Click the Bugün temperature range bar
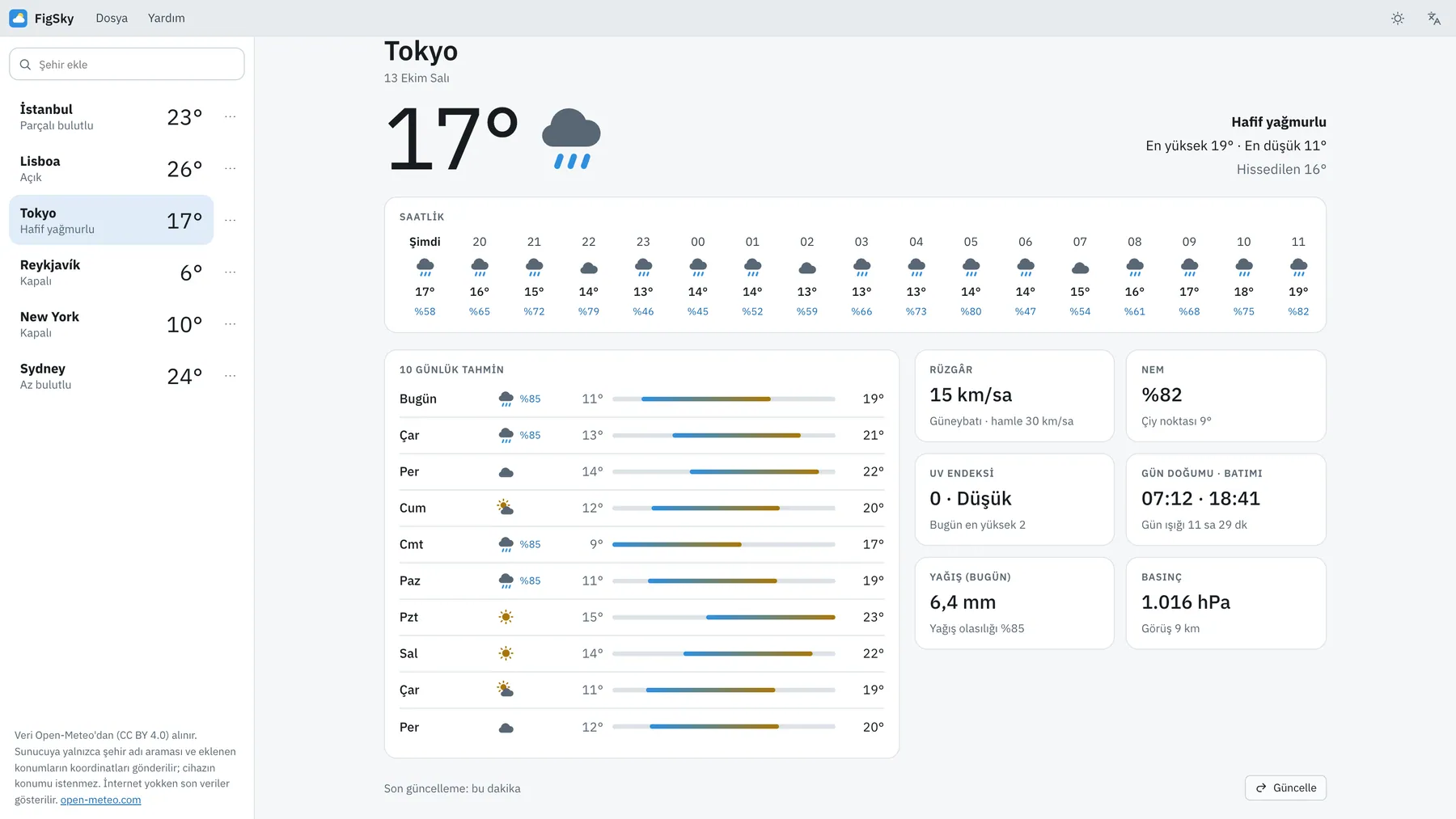The height and width of the screenshot is (819, 1456). 724,399
